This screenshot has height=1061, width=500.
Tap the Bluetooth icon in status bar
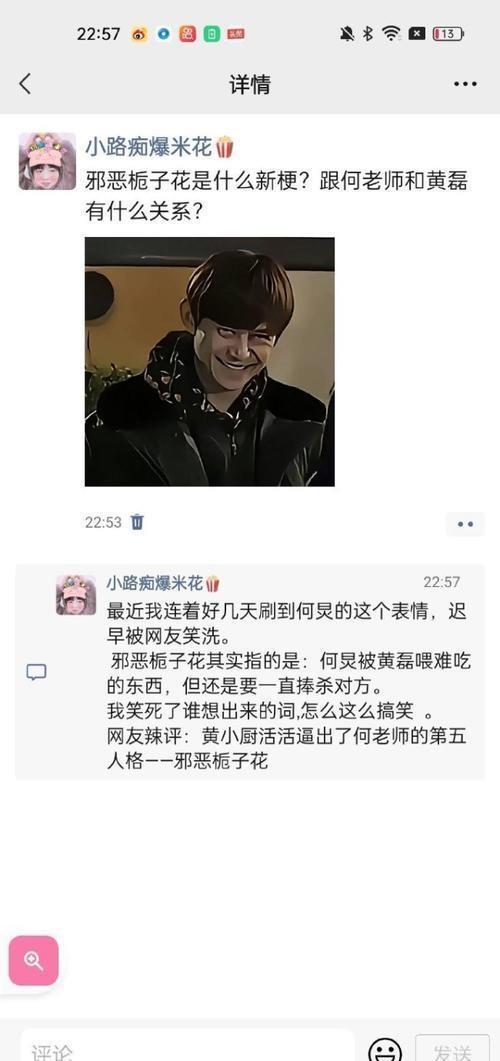[368, 34]
